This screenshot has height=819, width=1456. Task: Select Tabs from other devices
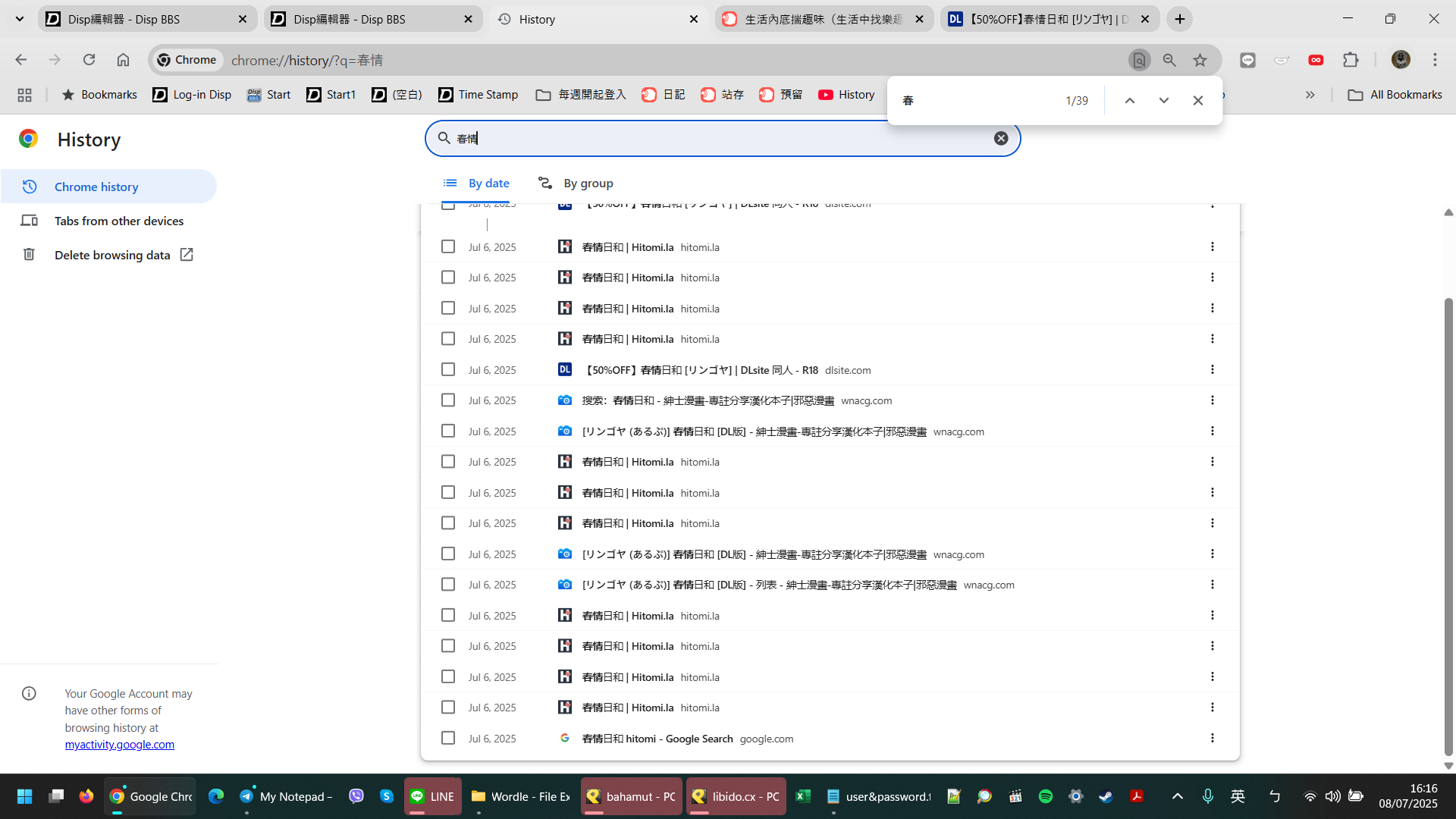click(x=119, y=221)
